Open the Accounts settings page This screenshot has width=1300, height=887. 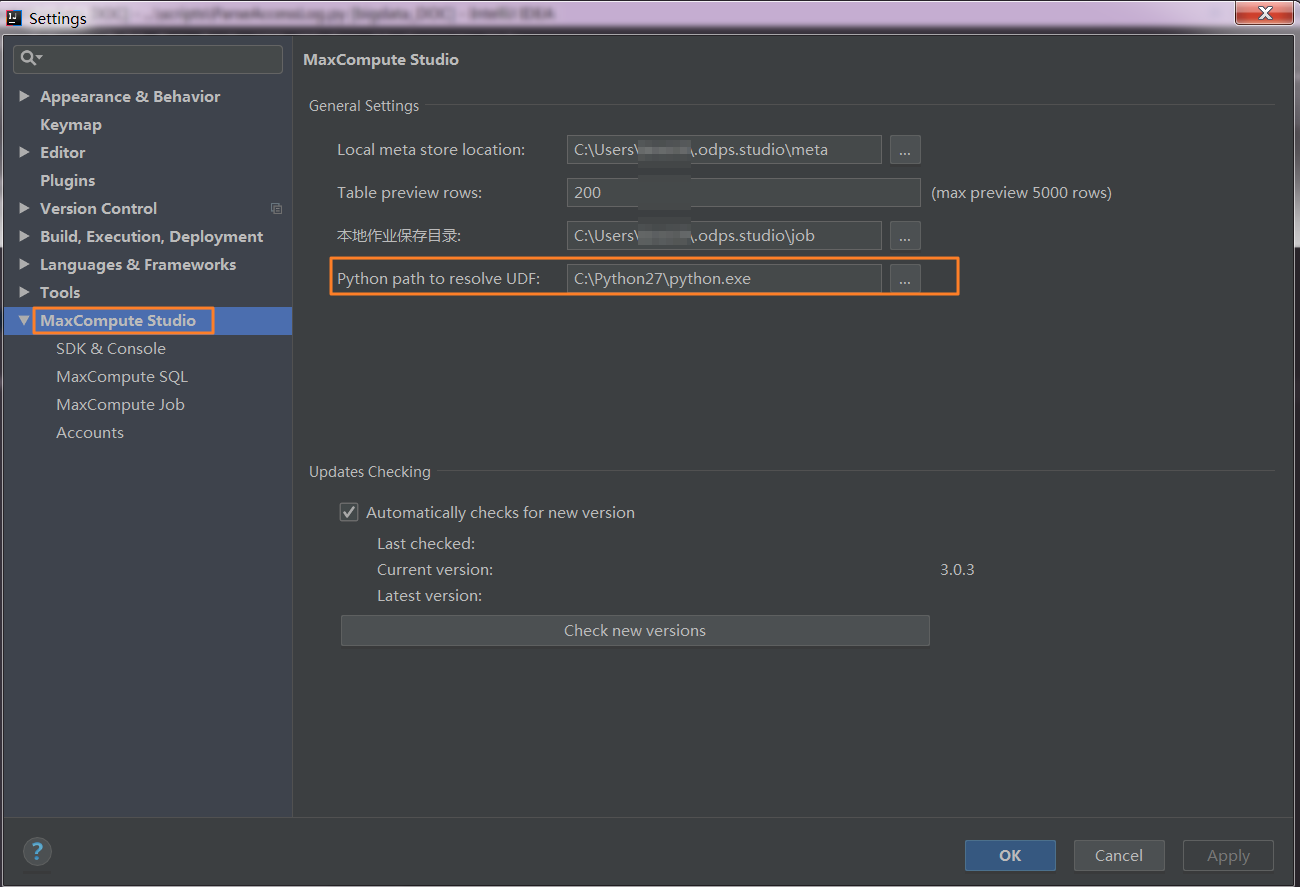click(90, 432)
